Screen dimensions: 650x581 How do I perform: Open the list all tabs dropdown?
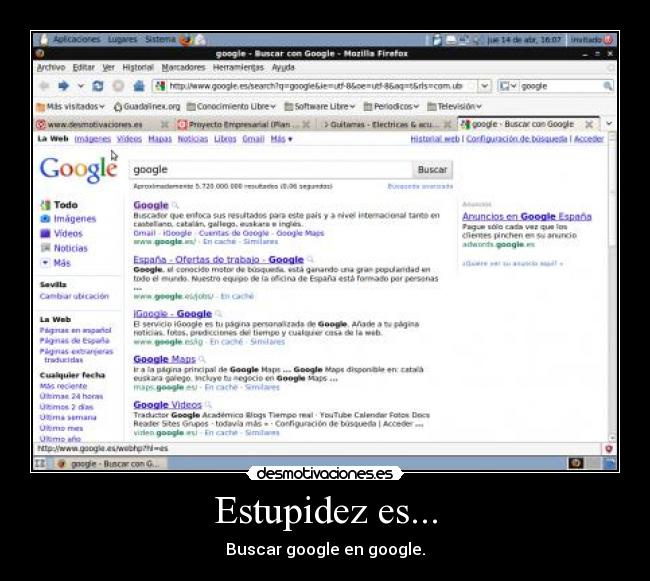pyautogui.click(x=609, y=123)
